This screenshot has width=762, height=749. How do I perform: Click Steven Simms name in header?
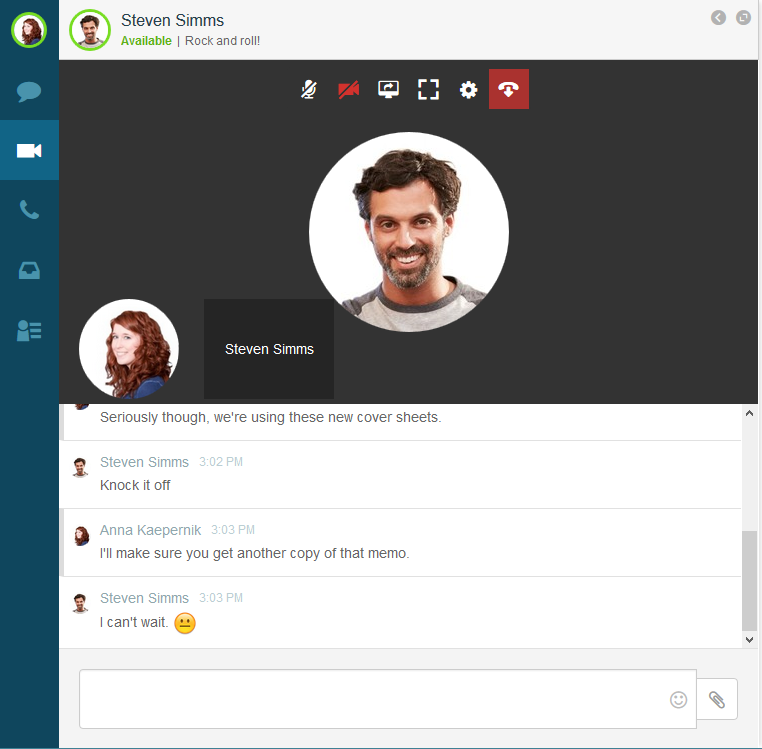(x=173, y=20)
